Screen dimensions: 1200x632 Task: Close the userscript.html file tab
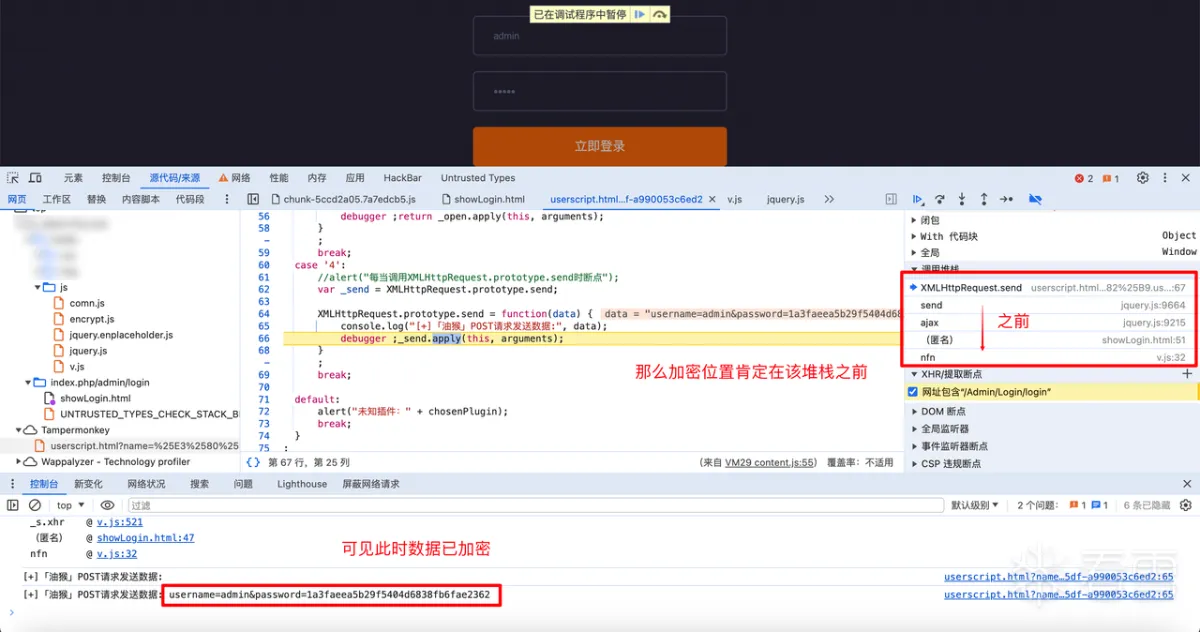712,199
